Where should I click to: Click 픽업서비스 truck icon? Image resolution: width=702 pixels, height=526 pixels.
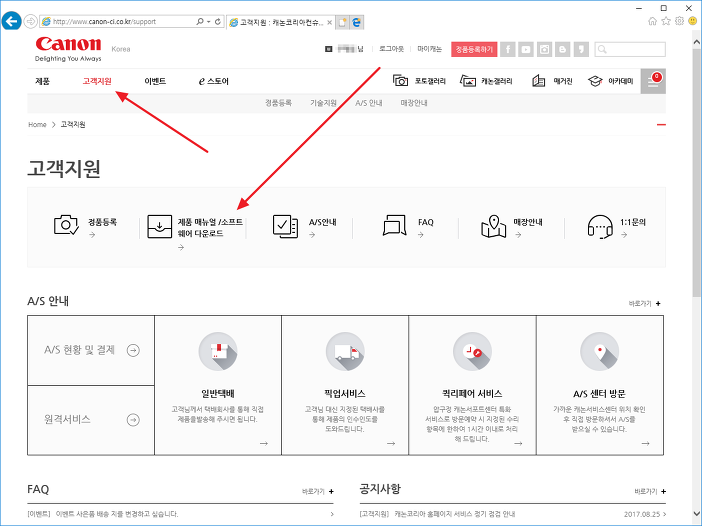[345, 351]
